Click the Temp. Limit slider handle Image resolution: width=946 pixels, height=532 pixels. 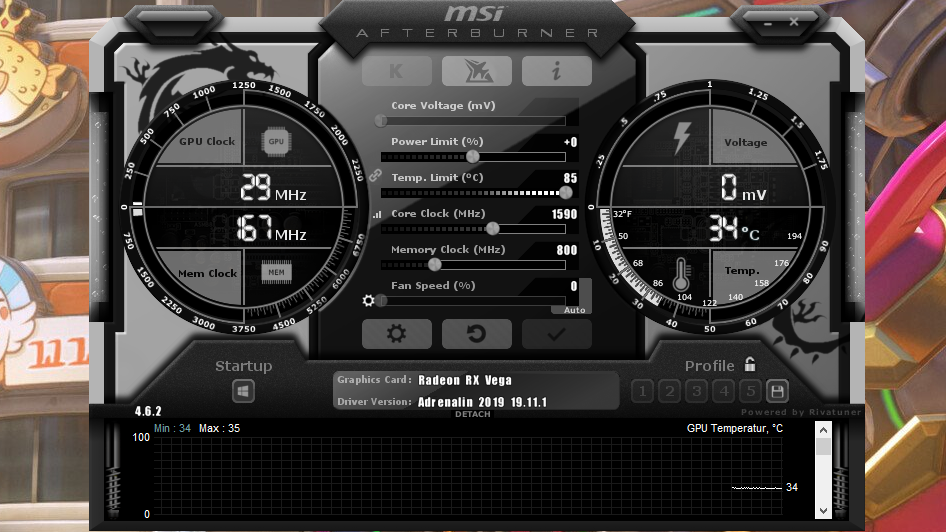click(x=565, y=192)
